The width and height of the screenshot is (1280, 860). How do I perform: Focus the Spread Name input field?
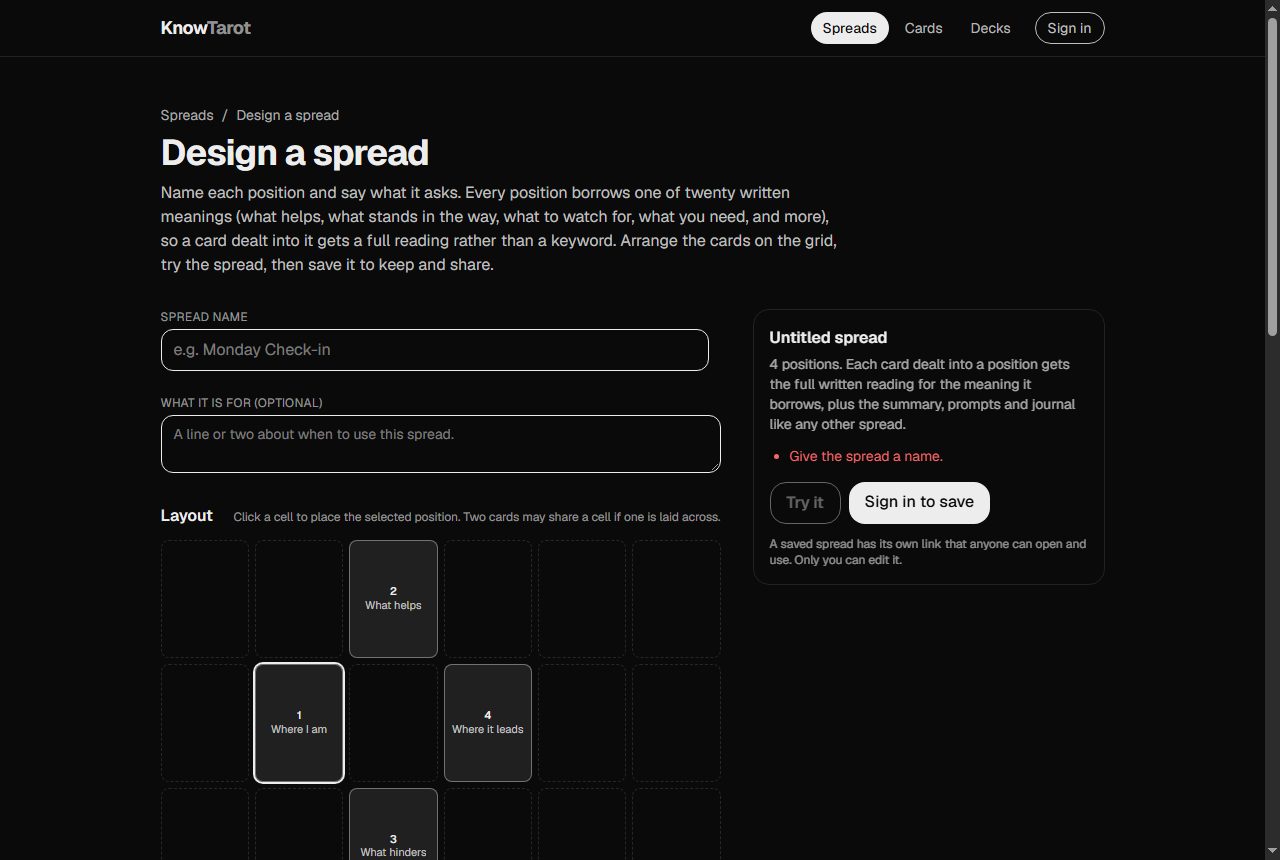pyautogui.click(x=435, y=350)
